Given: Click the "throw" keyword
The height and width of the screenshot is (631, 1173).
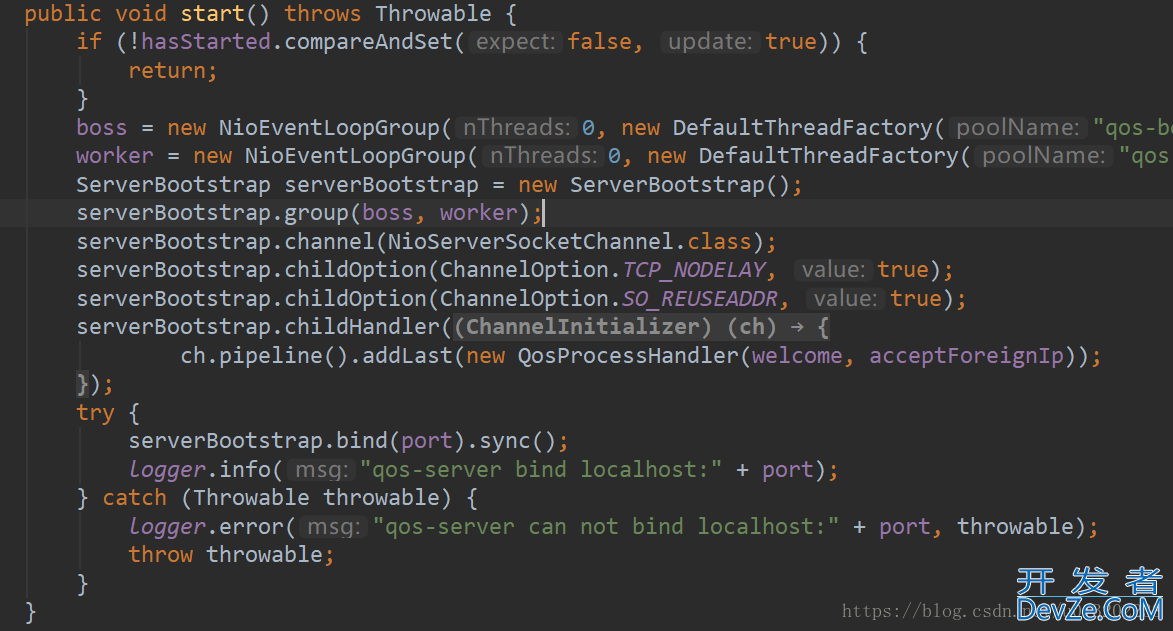Looking at the screenshot, I should coord(160,555).
